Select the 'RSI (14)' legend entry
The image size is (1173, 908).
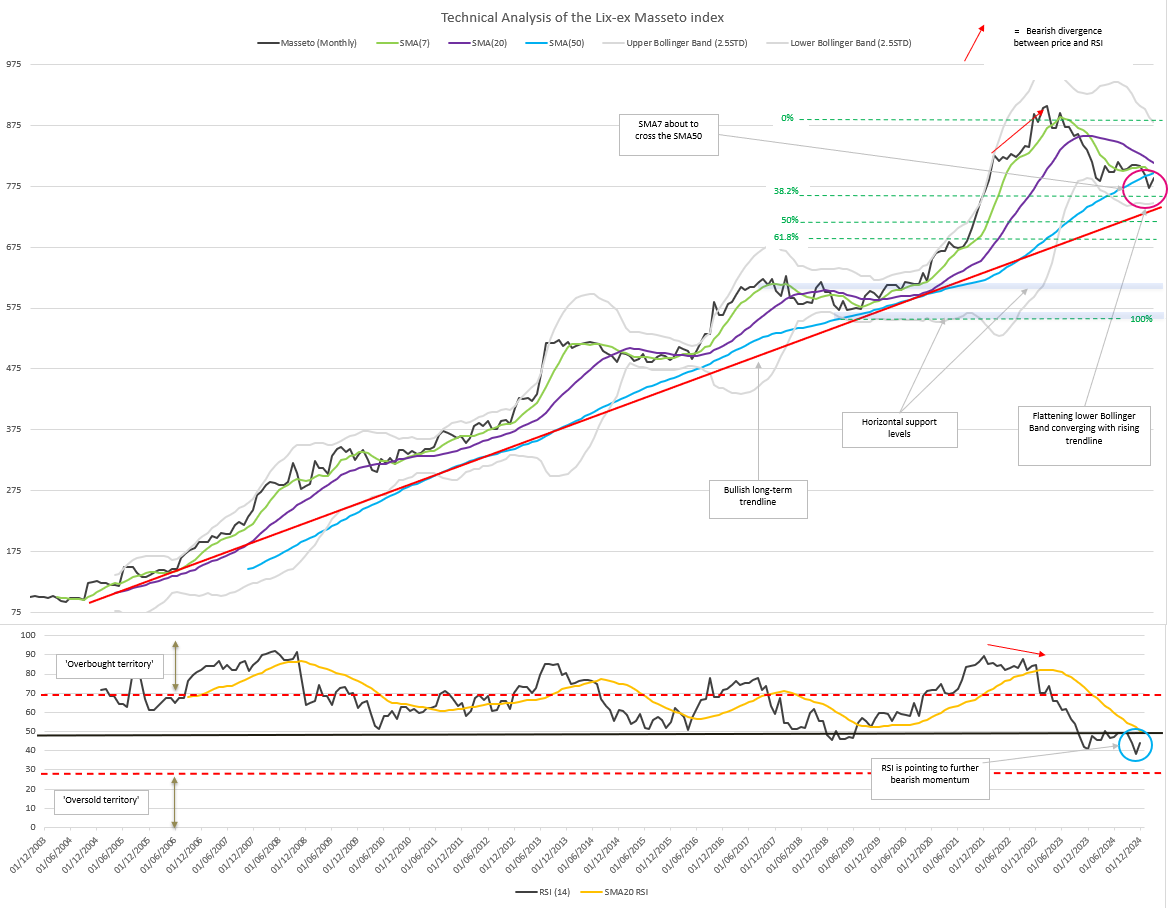(543, 892)
